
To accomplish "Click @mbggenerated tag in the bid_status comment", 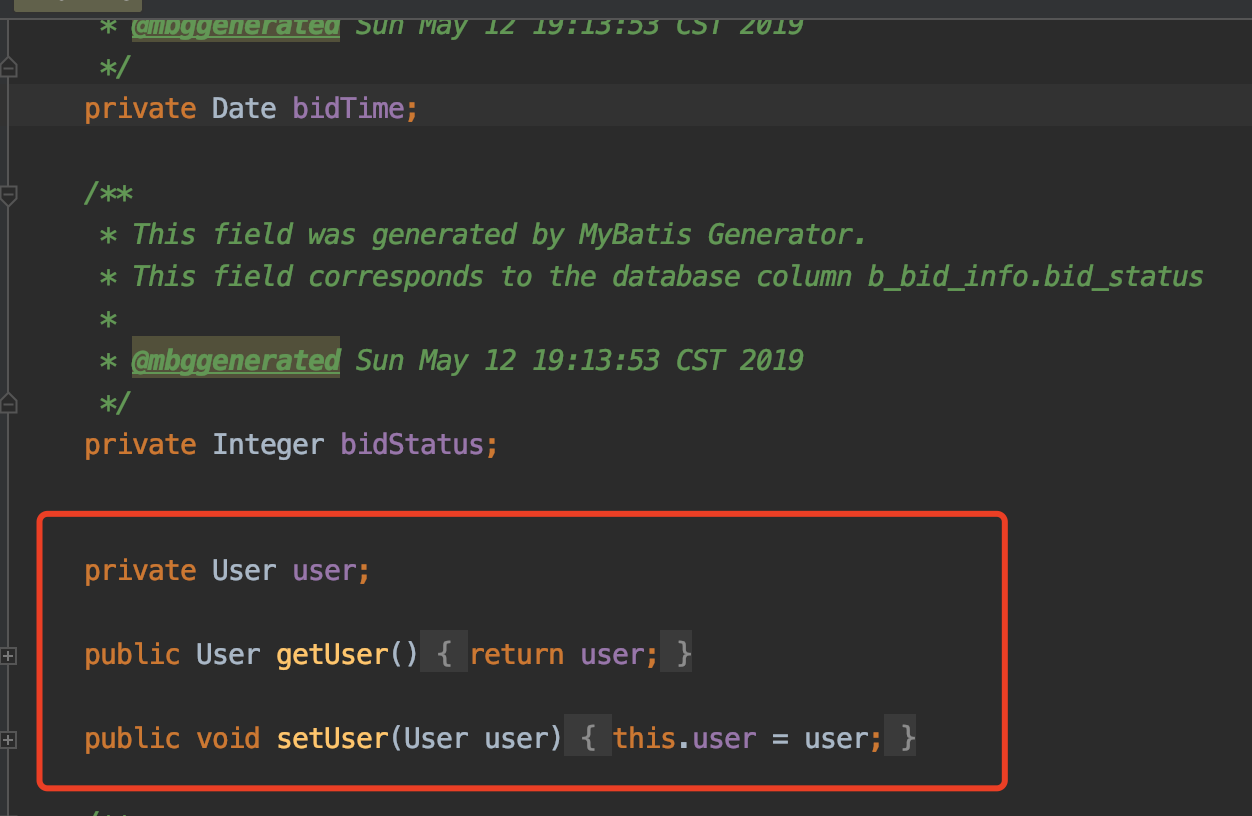I will 236,360.
